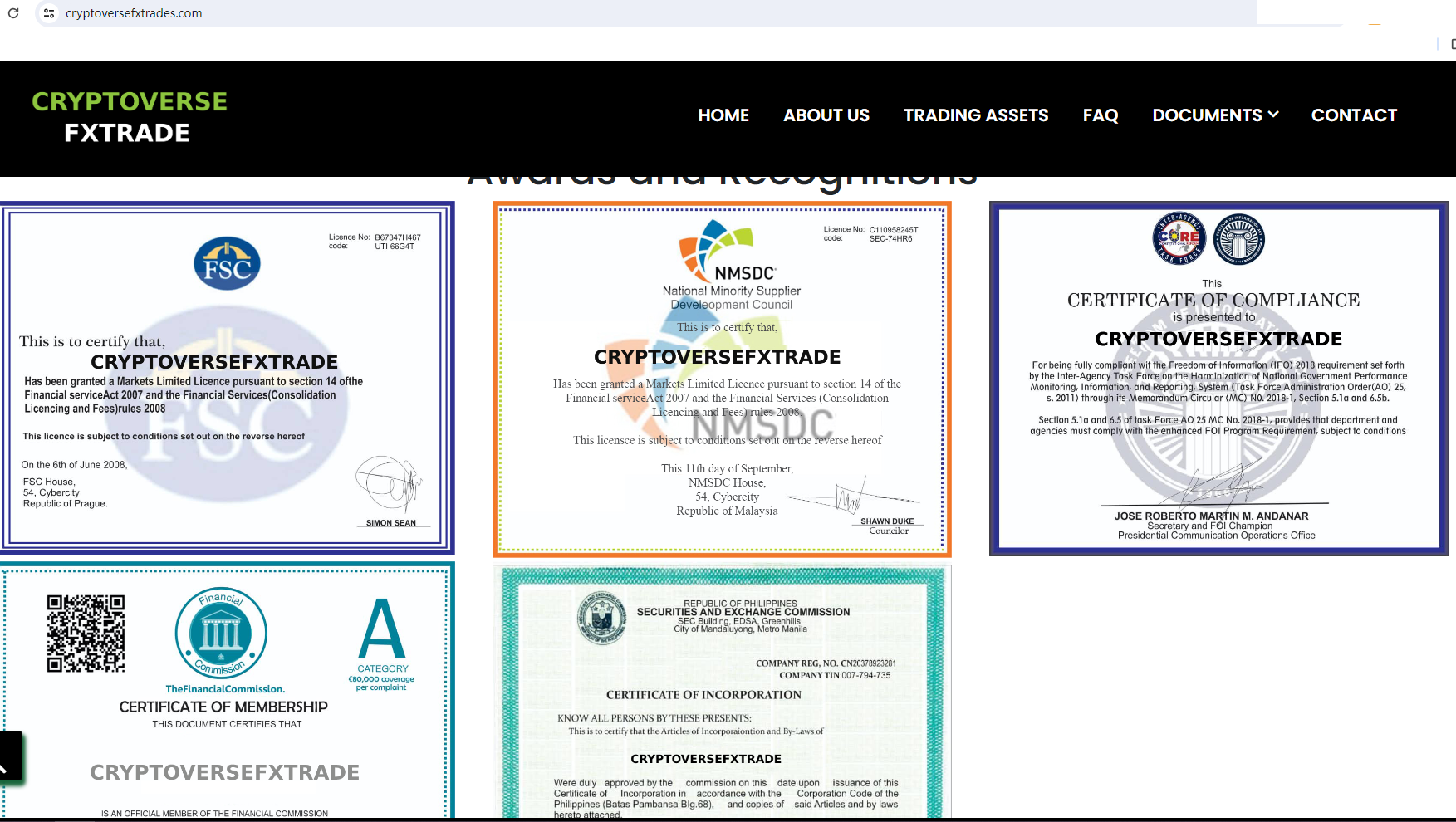
Task: Click 'CERTIFICATE OF MEMBERSHIP' heading
Action: [x=223, y=707]
